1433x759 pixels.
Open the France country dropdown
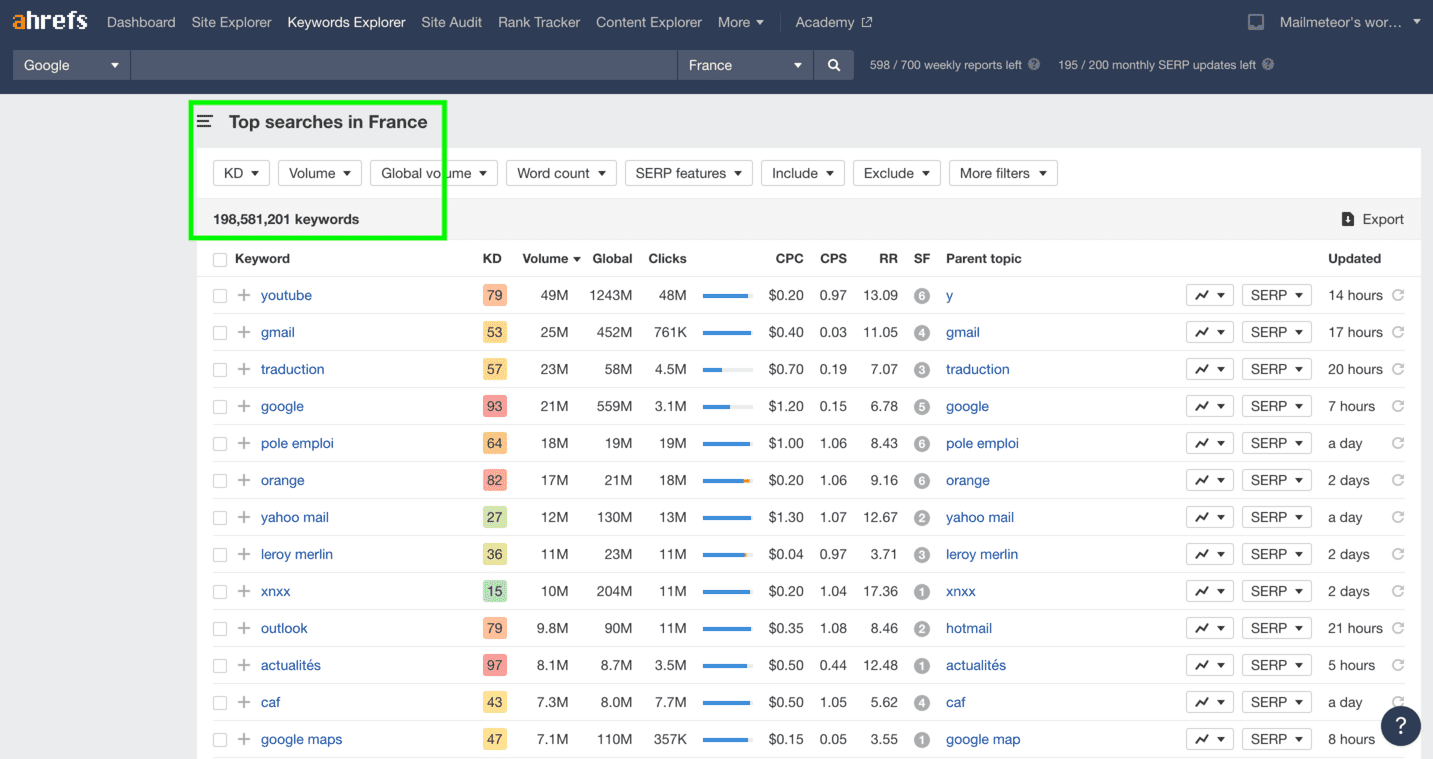pos(746,65)
